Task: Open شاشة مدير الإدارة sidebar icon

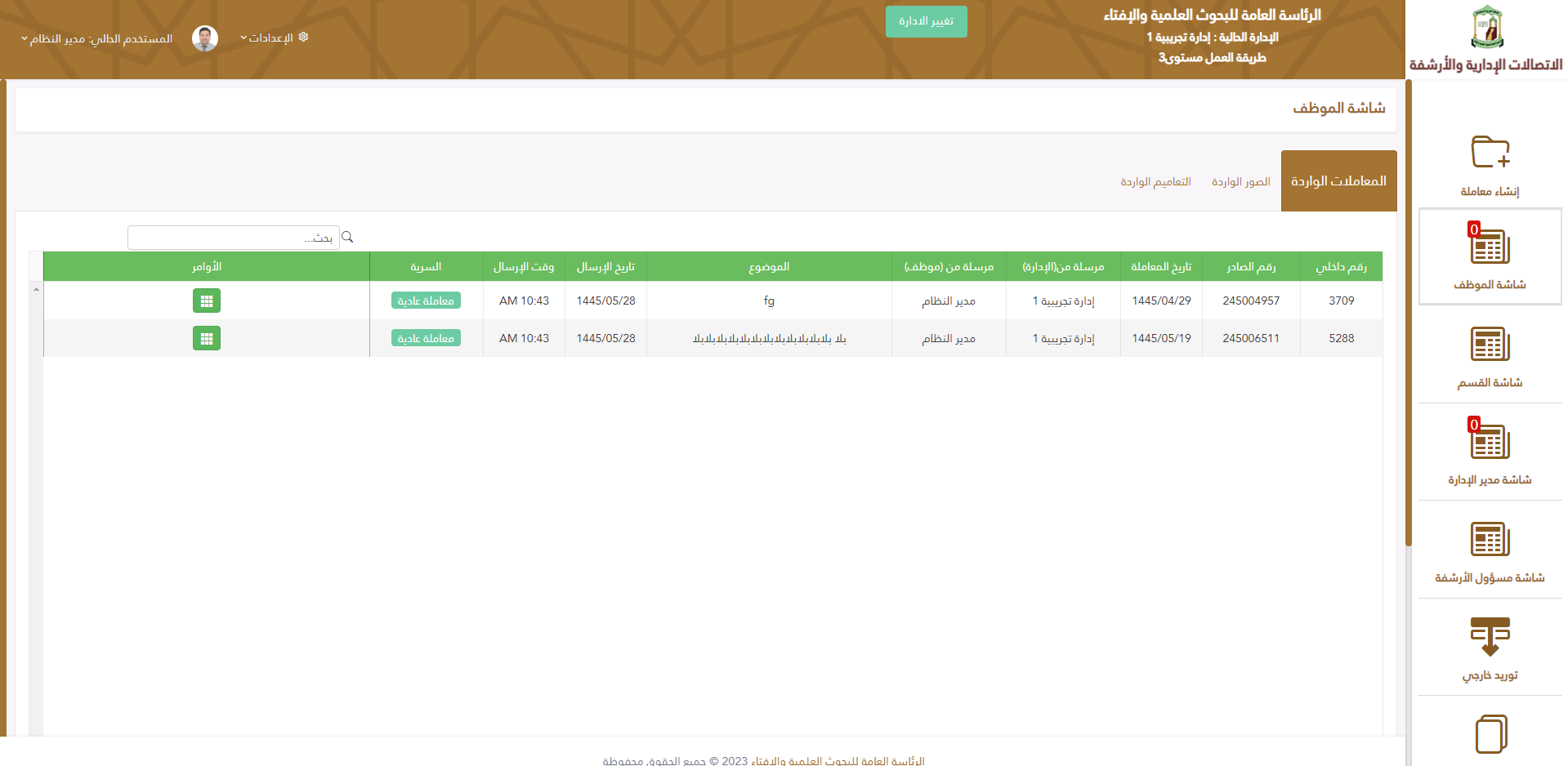Action: click(x=1490, y=442)
